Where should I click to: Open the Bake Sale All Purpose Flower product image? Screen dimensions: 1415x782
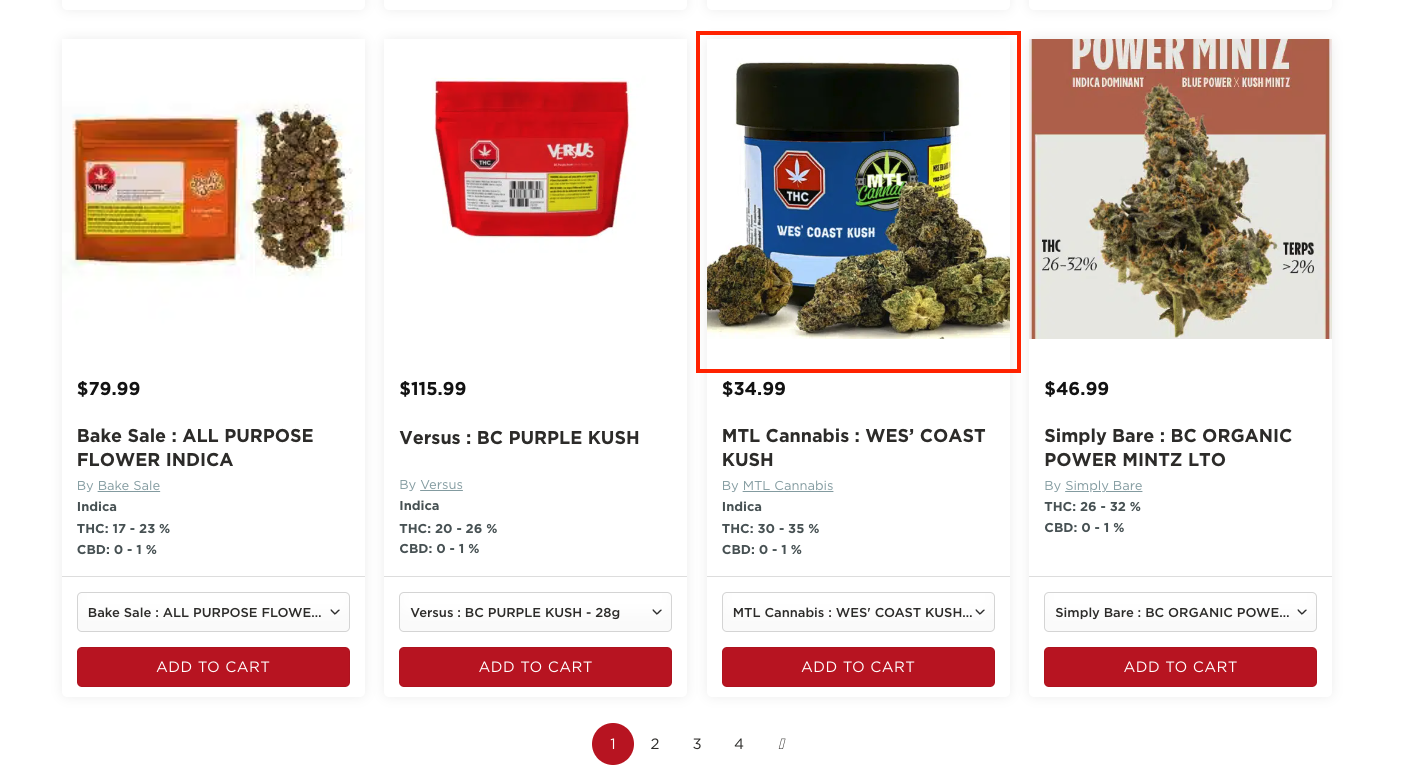coord(213,190)
